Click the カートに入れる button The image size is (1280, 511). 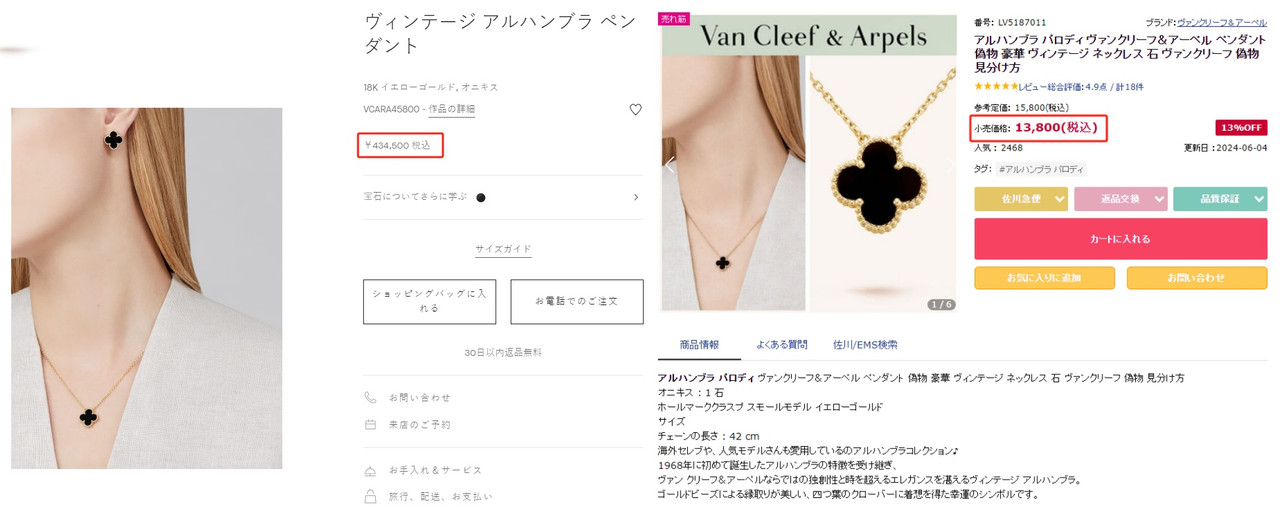[1121, 239]
